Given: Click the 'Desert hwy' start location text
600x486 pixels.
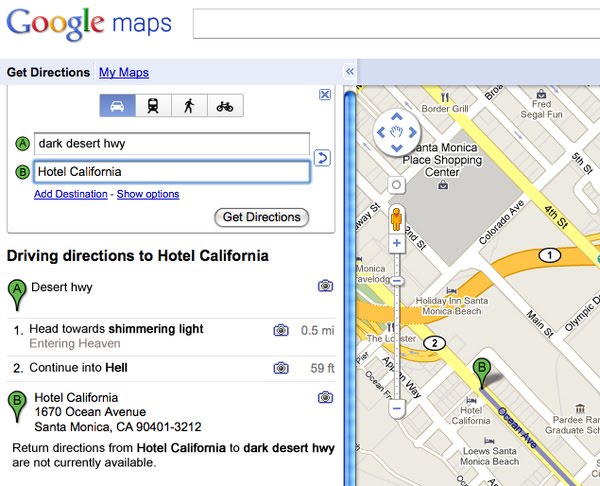Looking at the screenshot, I should point(62,287).
